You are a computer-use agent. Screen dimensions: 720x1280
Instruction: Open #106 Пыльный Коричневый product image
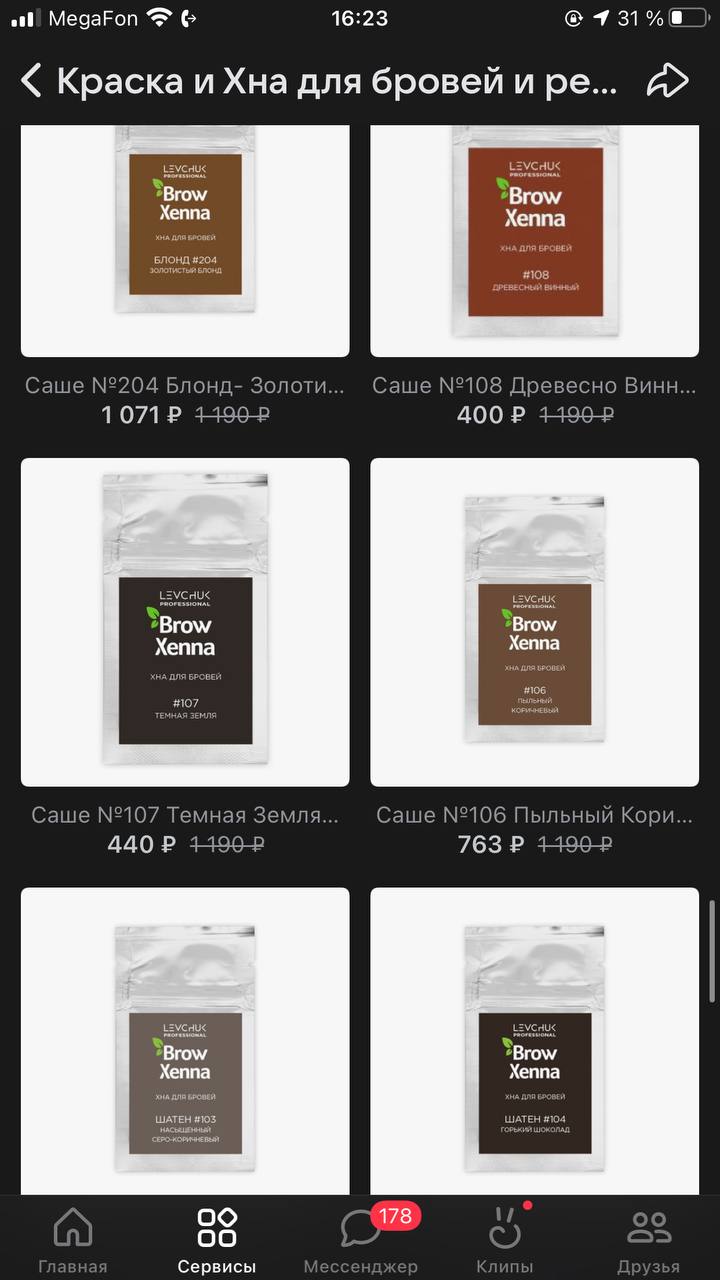[535, 622]
